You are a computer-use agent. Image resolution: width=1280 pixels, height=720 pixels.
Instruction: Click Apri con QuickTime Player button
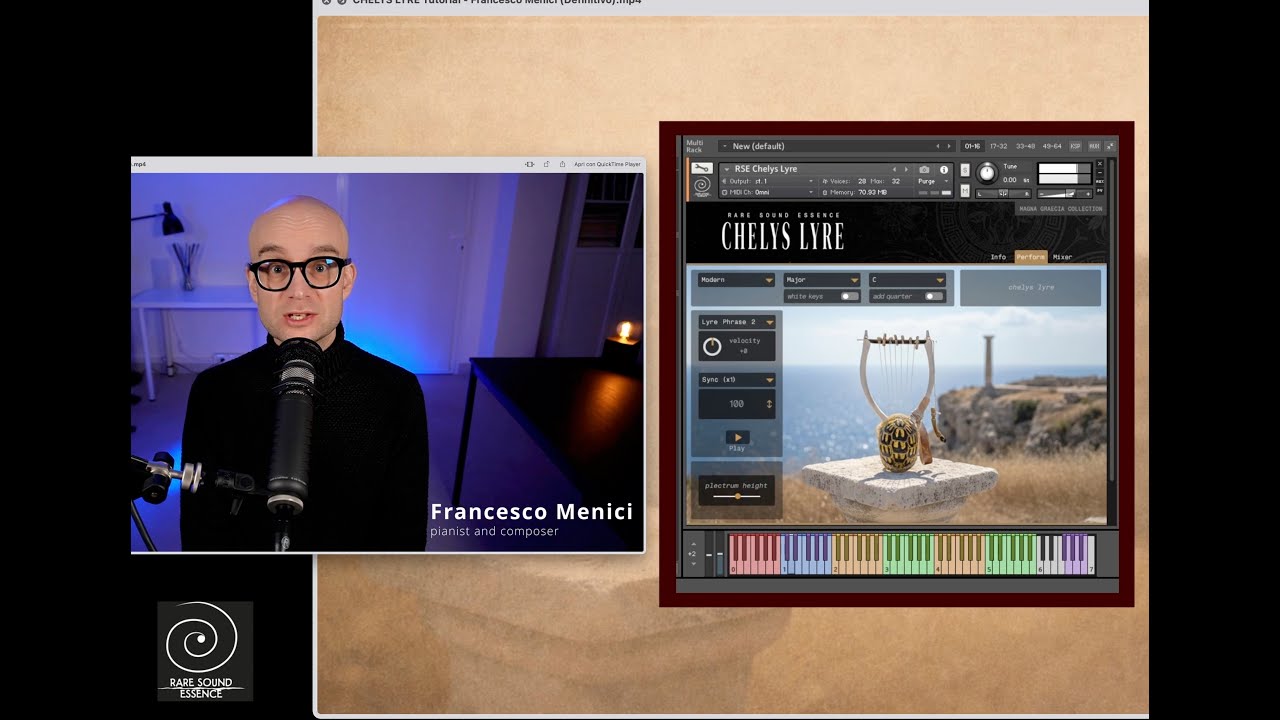pyautogui.click(x=607, y=164)
